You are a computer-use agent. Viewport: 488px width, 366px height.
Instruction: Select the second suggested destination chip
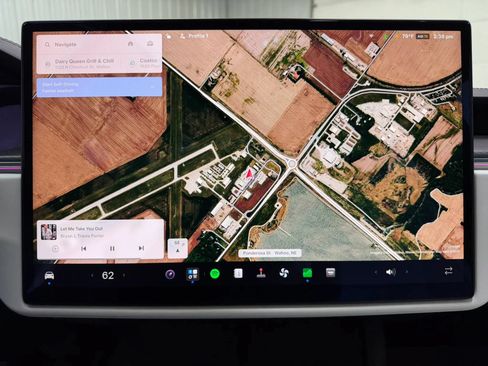[145, 63]
